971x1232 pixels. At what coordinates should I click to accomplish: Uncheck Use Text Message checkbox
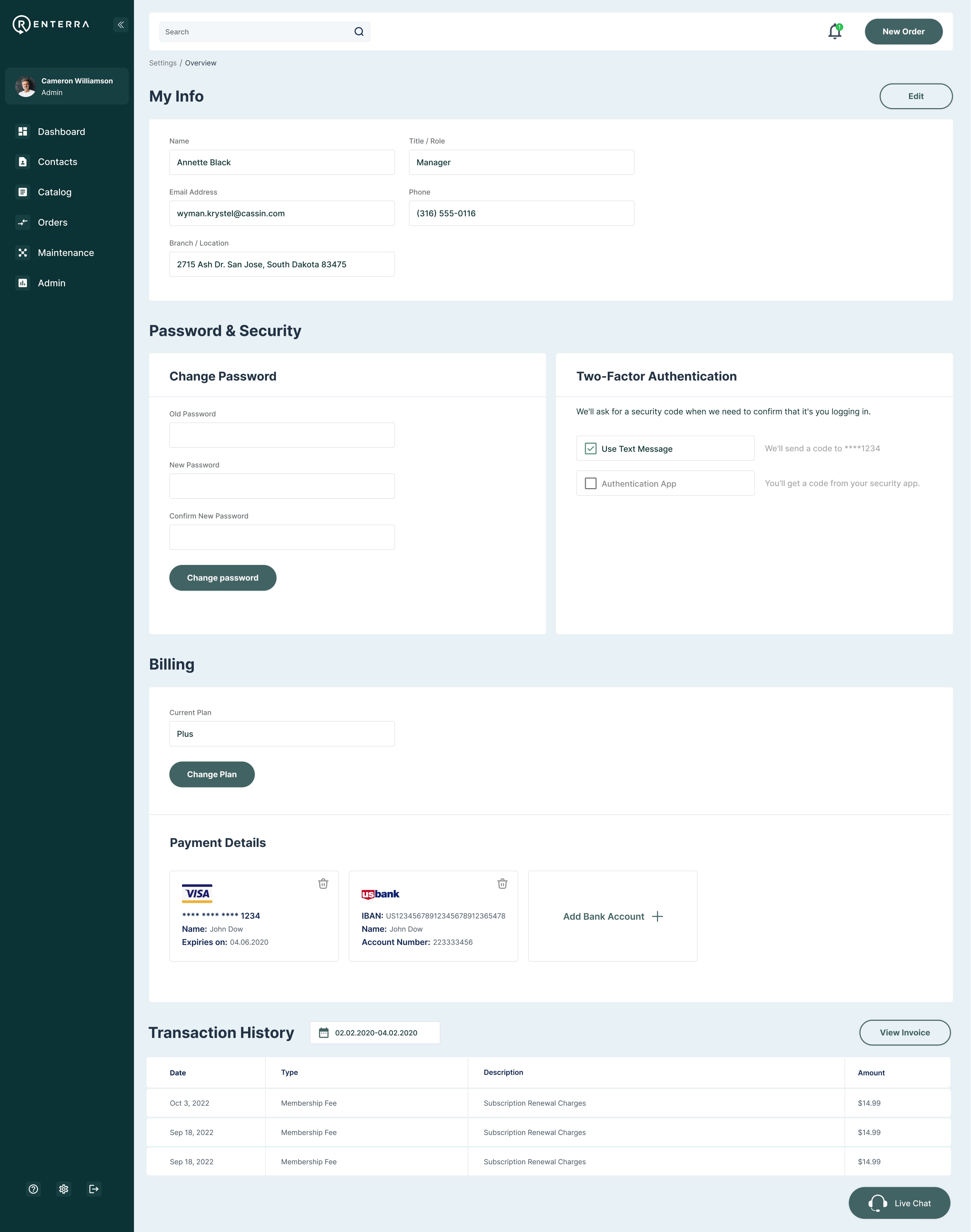tap(591, 448)
